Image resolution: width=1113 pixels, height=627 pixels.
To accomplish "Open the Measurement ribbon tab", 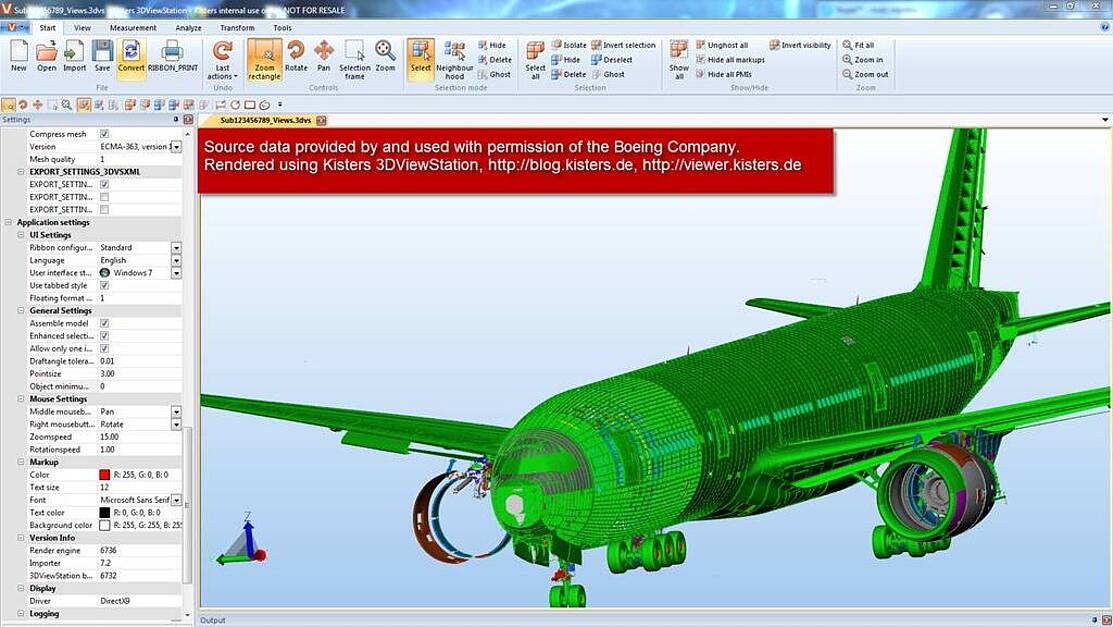I will [x=133, y=28].
